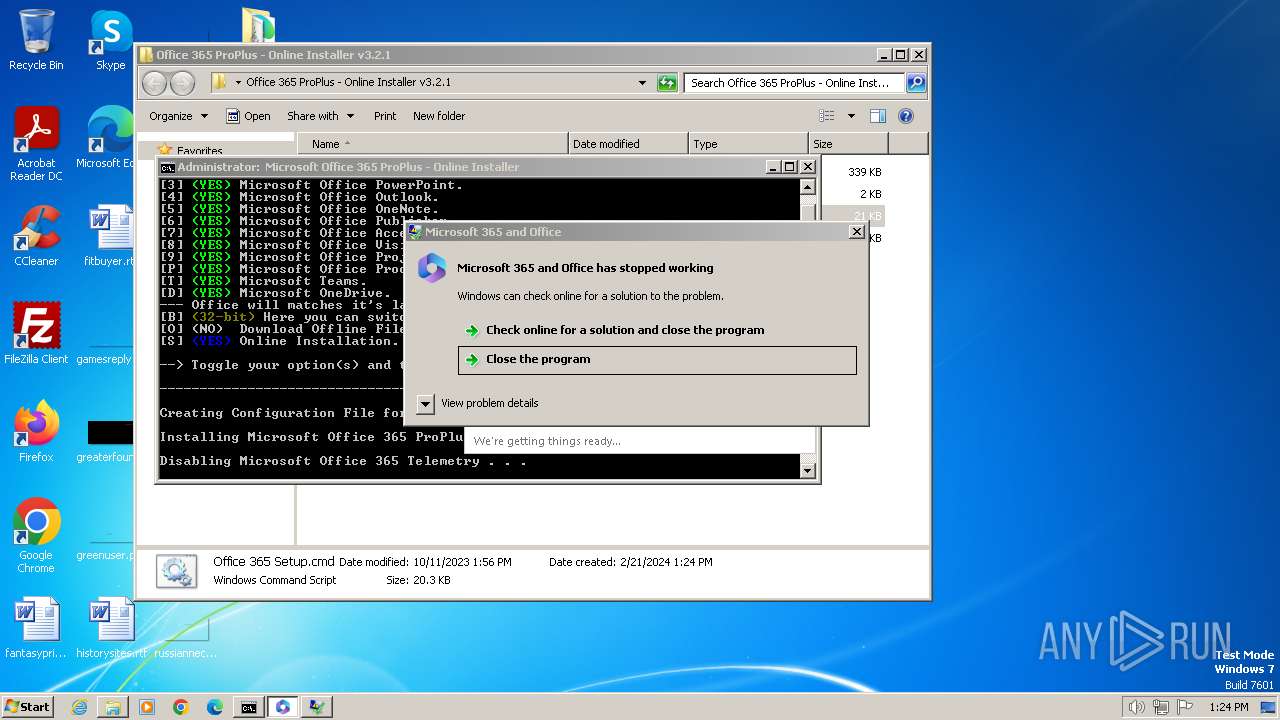Open Edge from taskbar

(x=215, y=707)
